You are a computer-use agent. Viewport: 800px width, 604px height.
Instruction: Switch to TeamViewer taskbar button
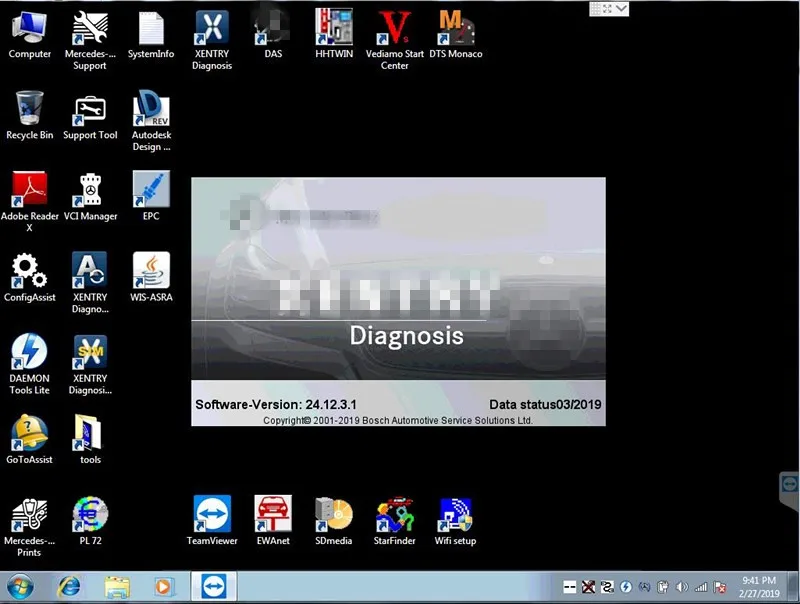tap(214, 587)
